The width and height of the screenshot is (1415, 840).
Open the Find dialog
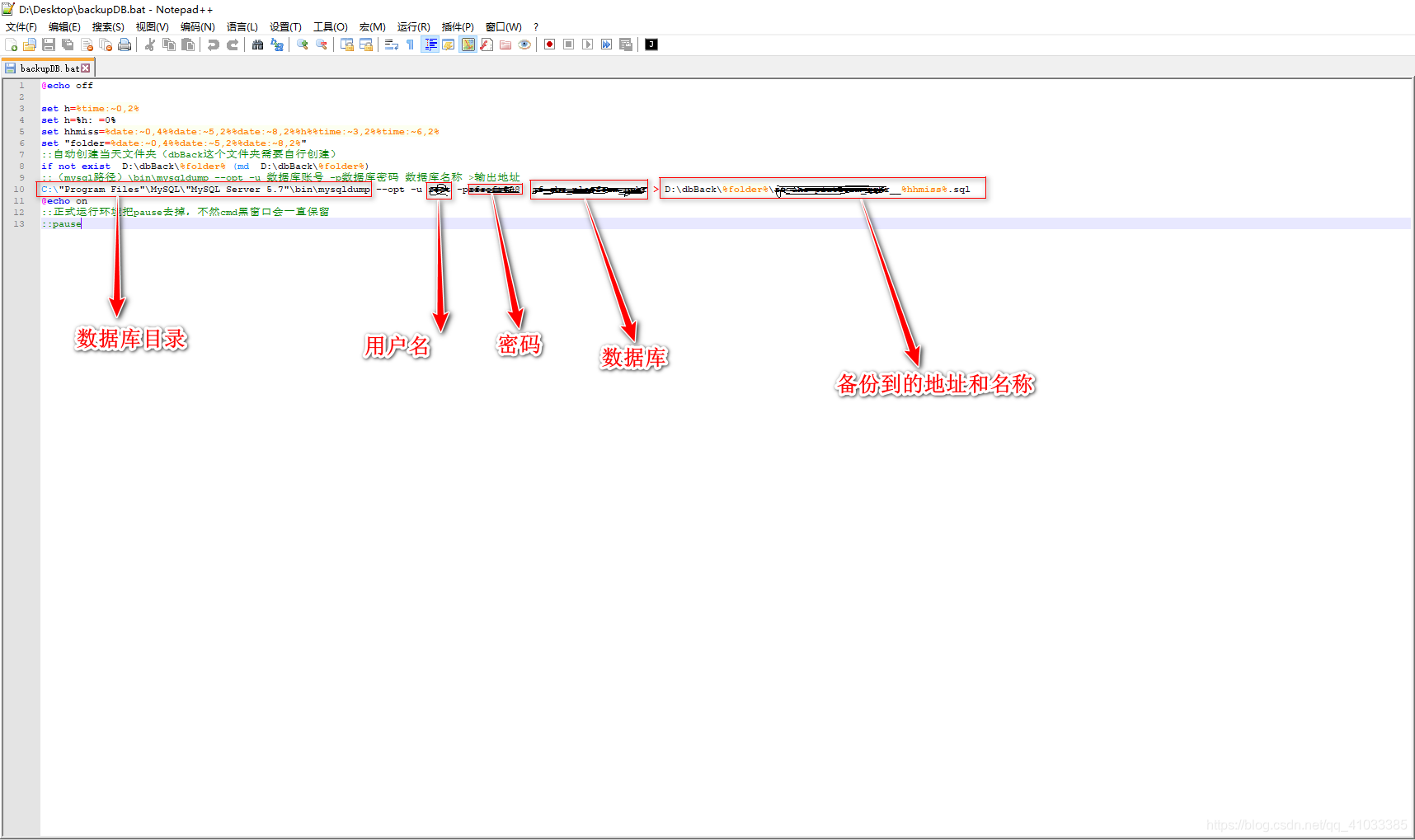tap(257, 45)
